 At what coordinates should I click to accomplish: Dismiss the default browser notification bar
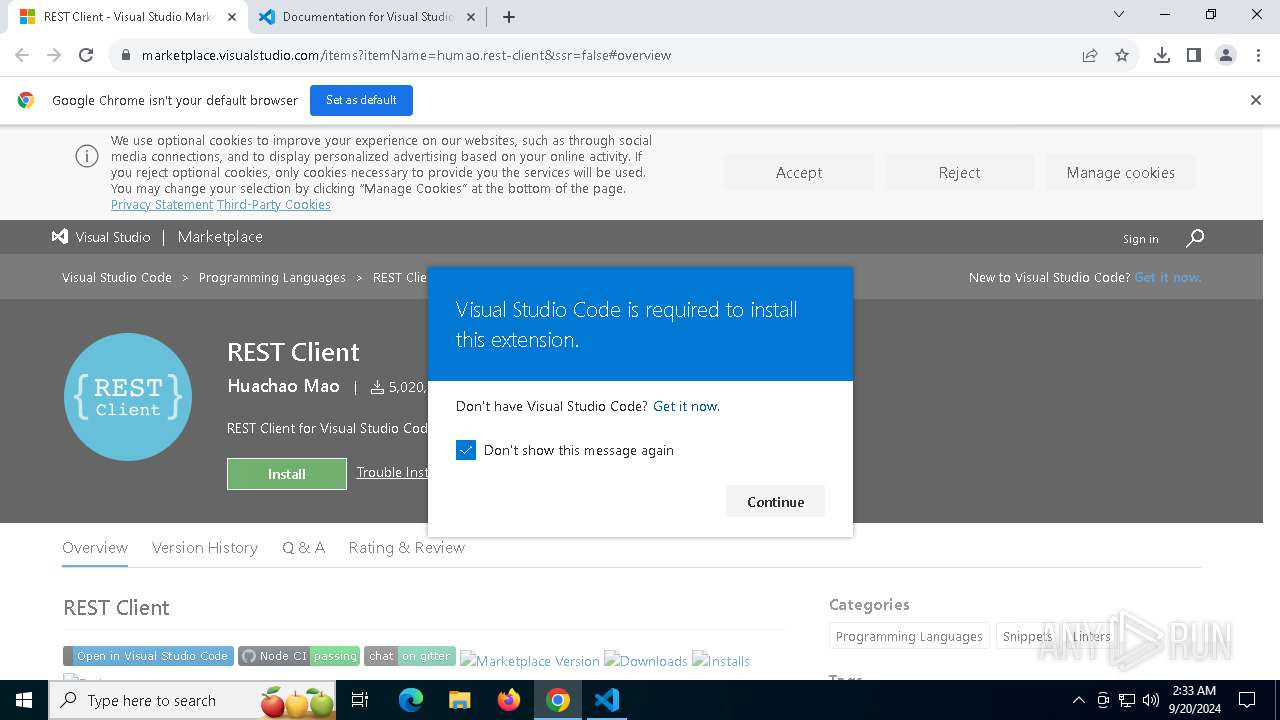click(x=1256, y=100)
